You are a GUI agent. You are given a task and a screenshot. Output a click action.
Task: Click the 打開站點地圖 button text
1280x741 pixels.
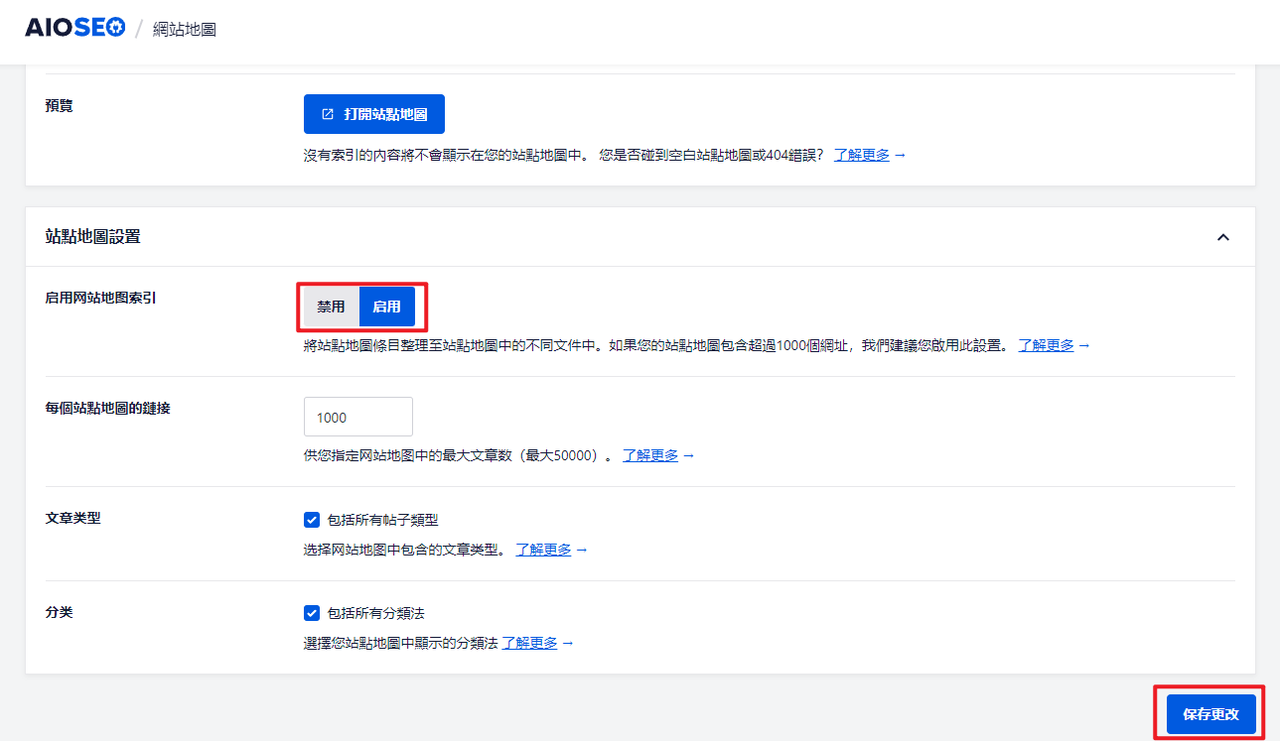(385, 115)
